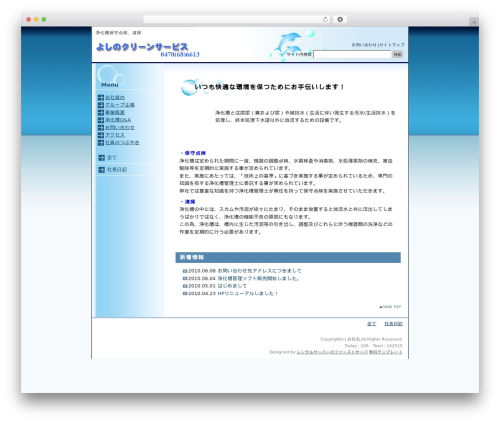Click the arrow icon beside 浄化槽Q&A

101,120
